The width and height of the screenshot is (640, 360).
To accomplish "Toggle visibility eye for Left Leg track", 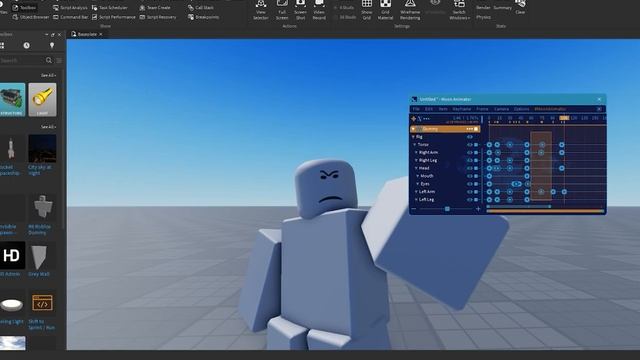I will click(x=470, y=200).
